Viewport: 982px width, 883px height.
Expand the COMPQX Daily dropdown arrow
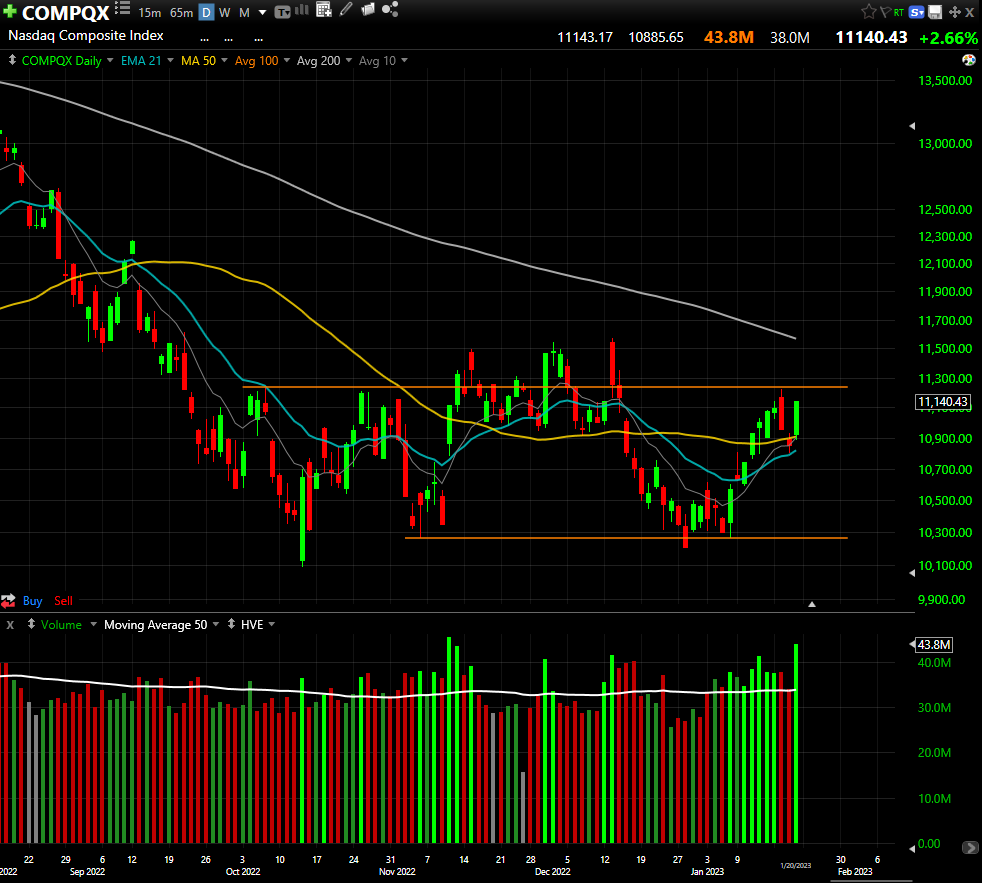[110, 60]
